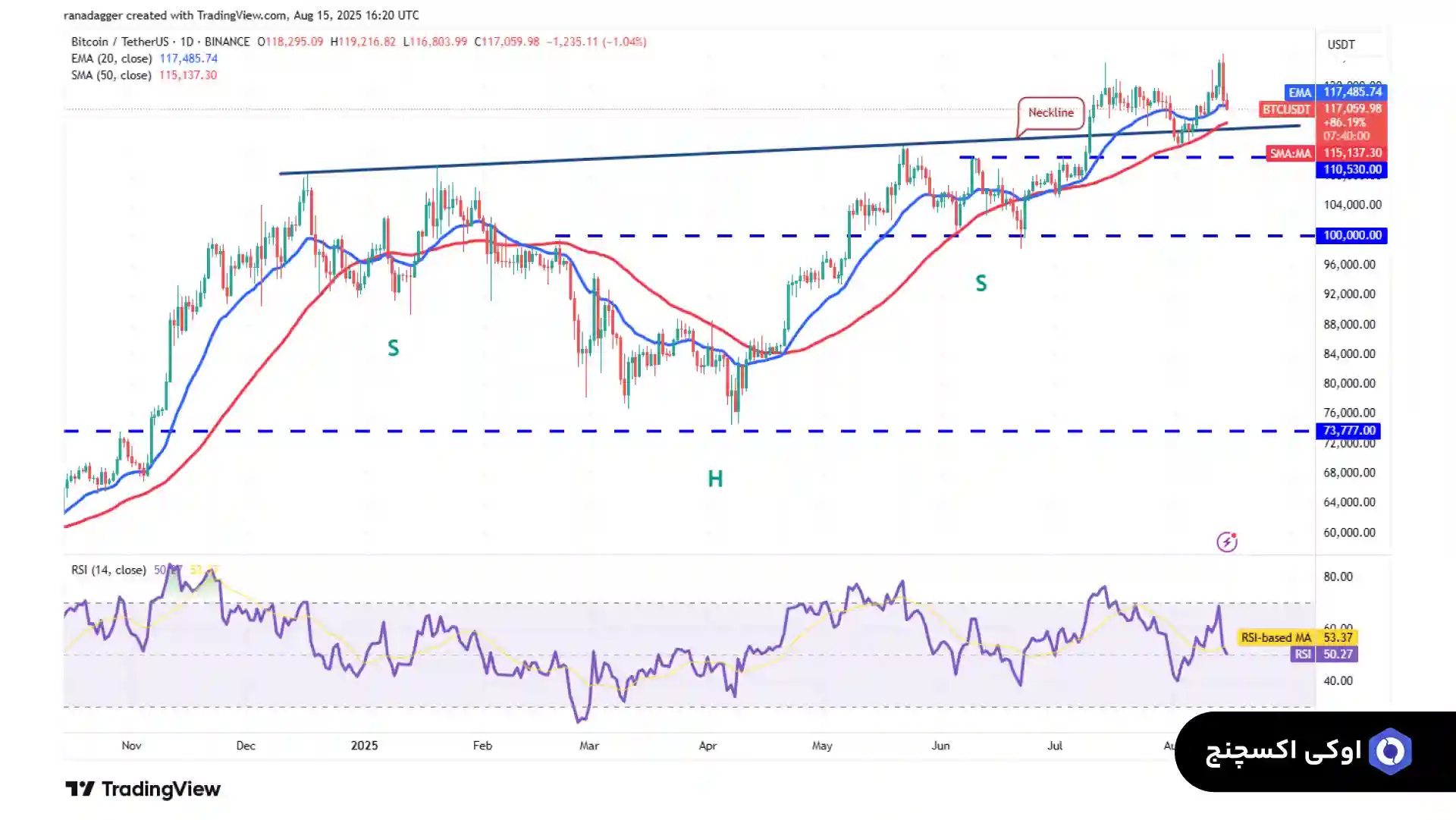Click the red BTCUSDT price badge

click(x=1285, y=109)
